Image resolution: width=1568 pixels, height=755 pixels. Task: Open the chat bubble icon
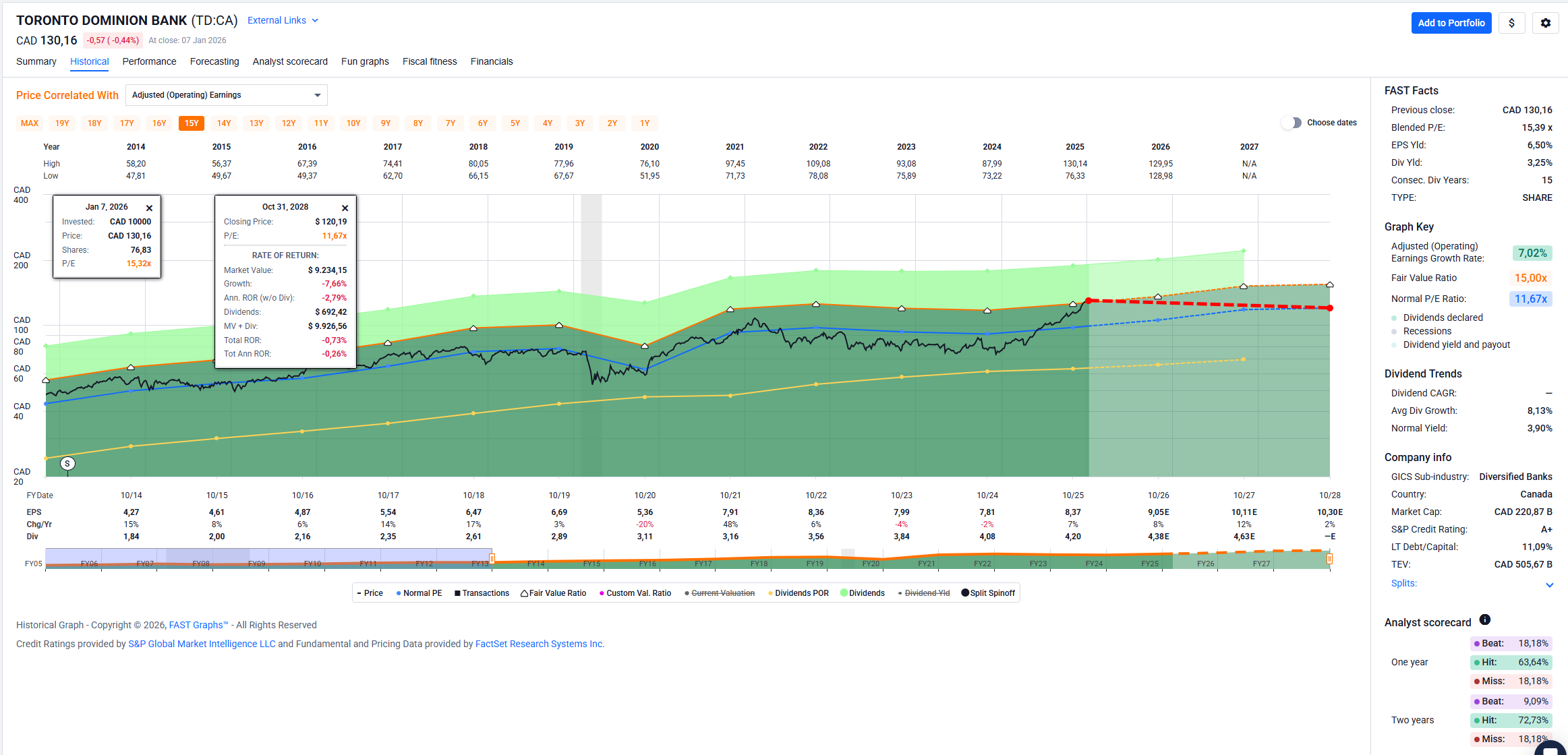(x=1550, y=748)
